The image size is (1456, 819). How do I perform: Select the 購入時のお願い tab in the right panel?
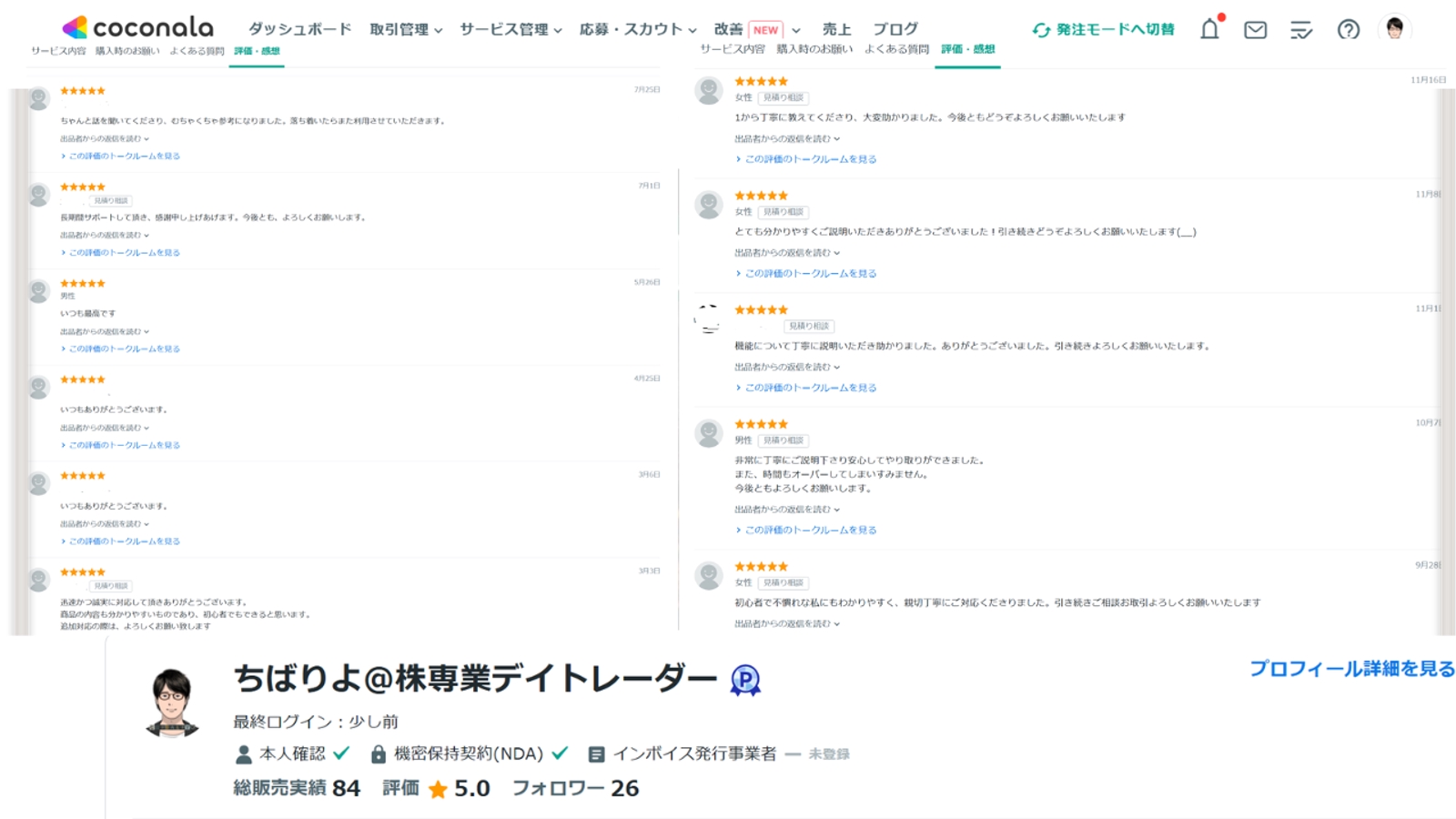[x=814, y=49]
